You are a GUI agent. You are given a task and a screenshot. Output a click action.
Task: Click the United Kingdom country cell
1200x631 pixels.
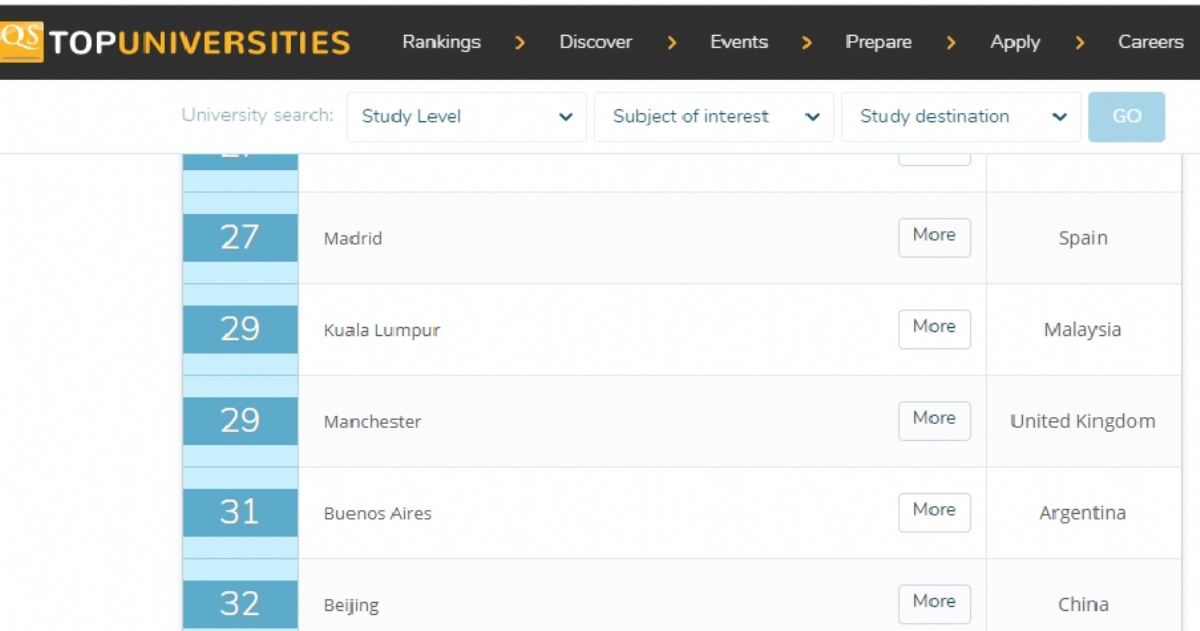(x=1083, y=421)
